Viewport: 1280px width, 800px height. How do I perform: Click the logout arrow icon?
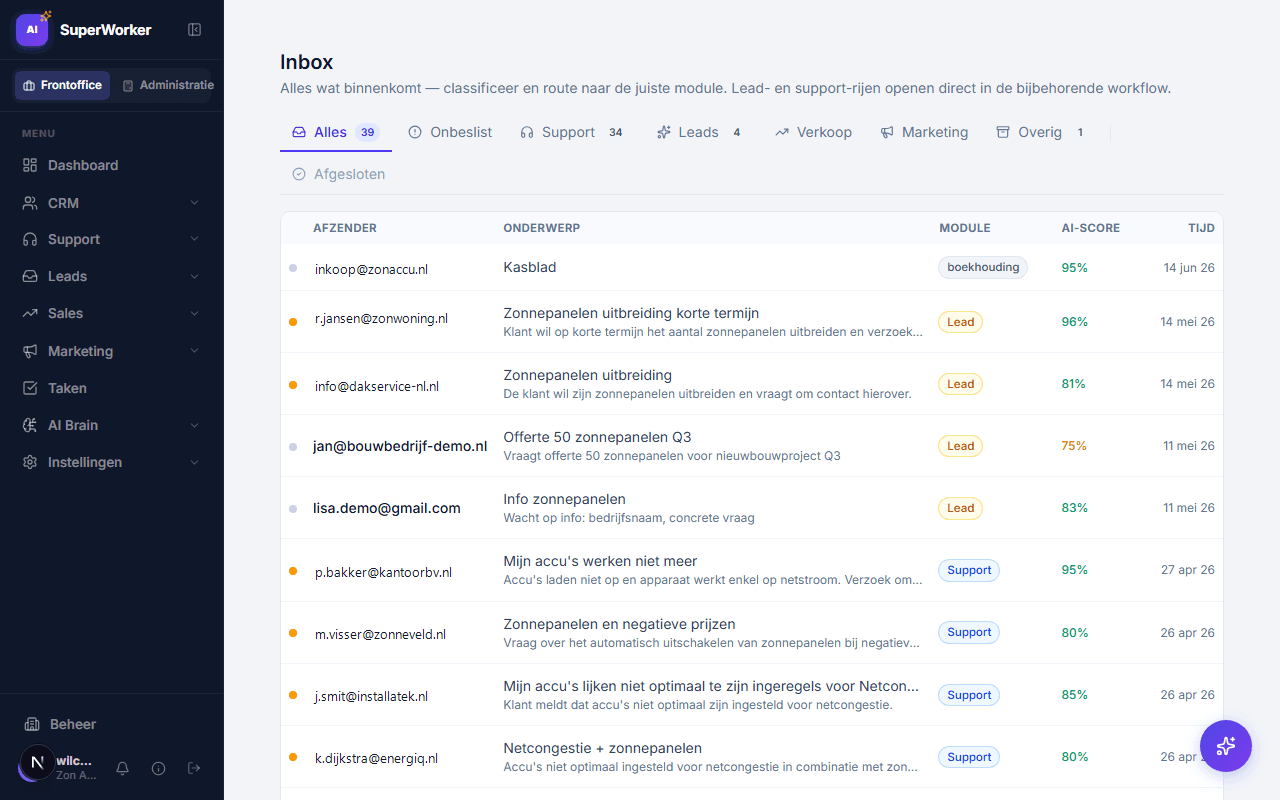tap(194, 768)
